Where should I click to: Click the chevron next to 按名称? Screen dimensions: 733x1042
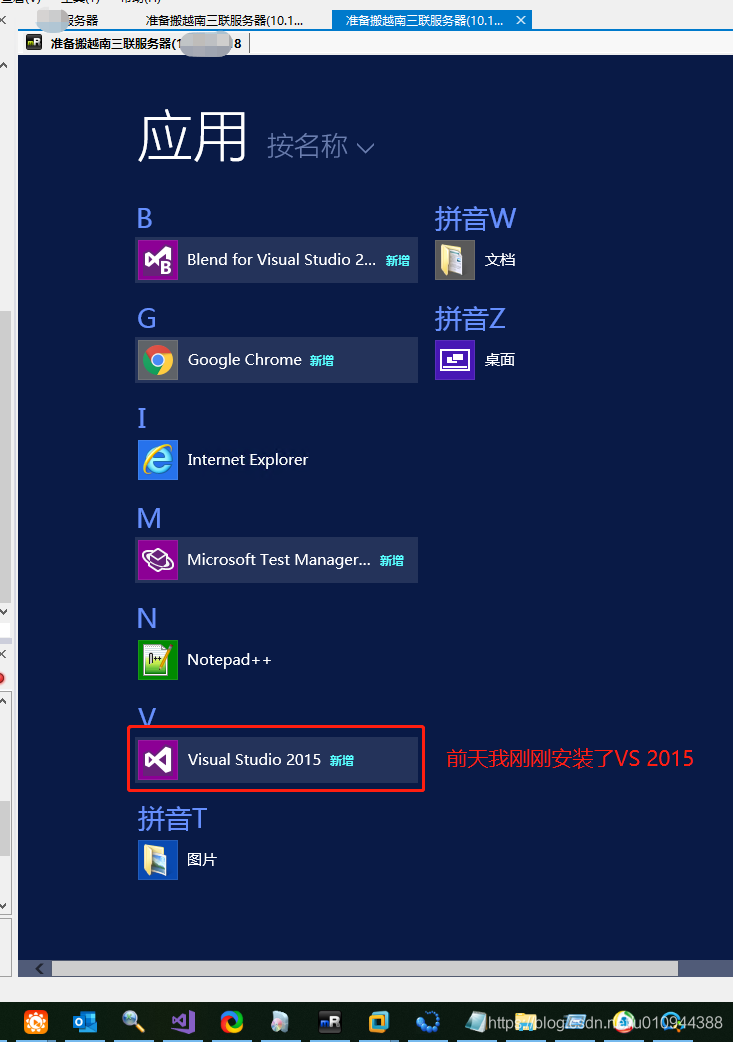tap(366, 148)
